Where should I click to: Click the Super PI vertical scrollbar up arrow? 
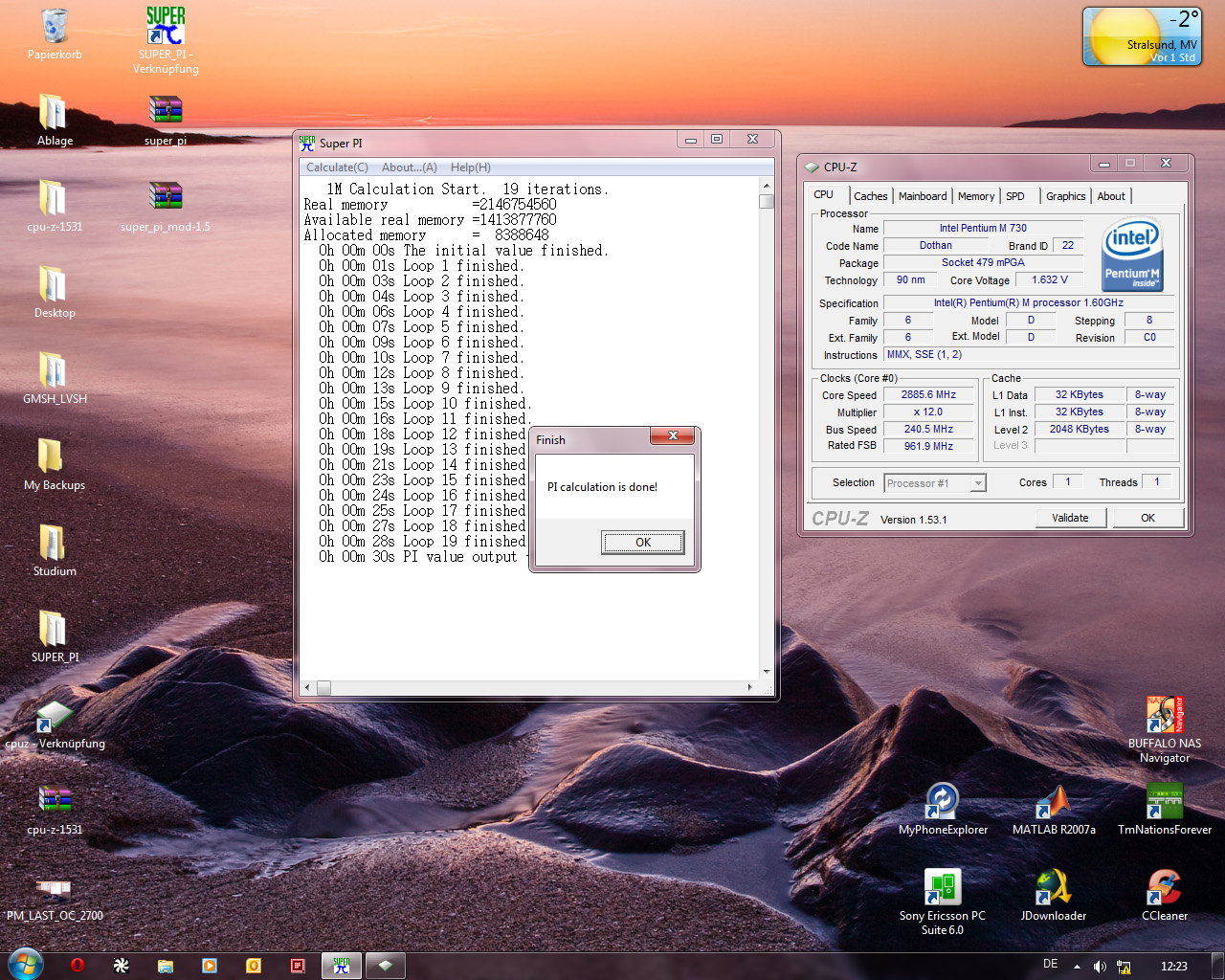pos(767,185)
